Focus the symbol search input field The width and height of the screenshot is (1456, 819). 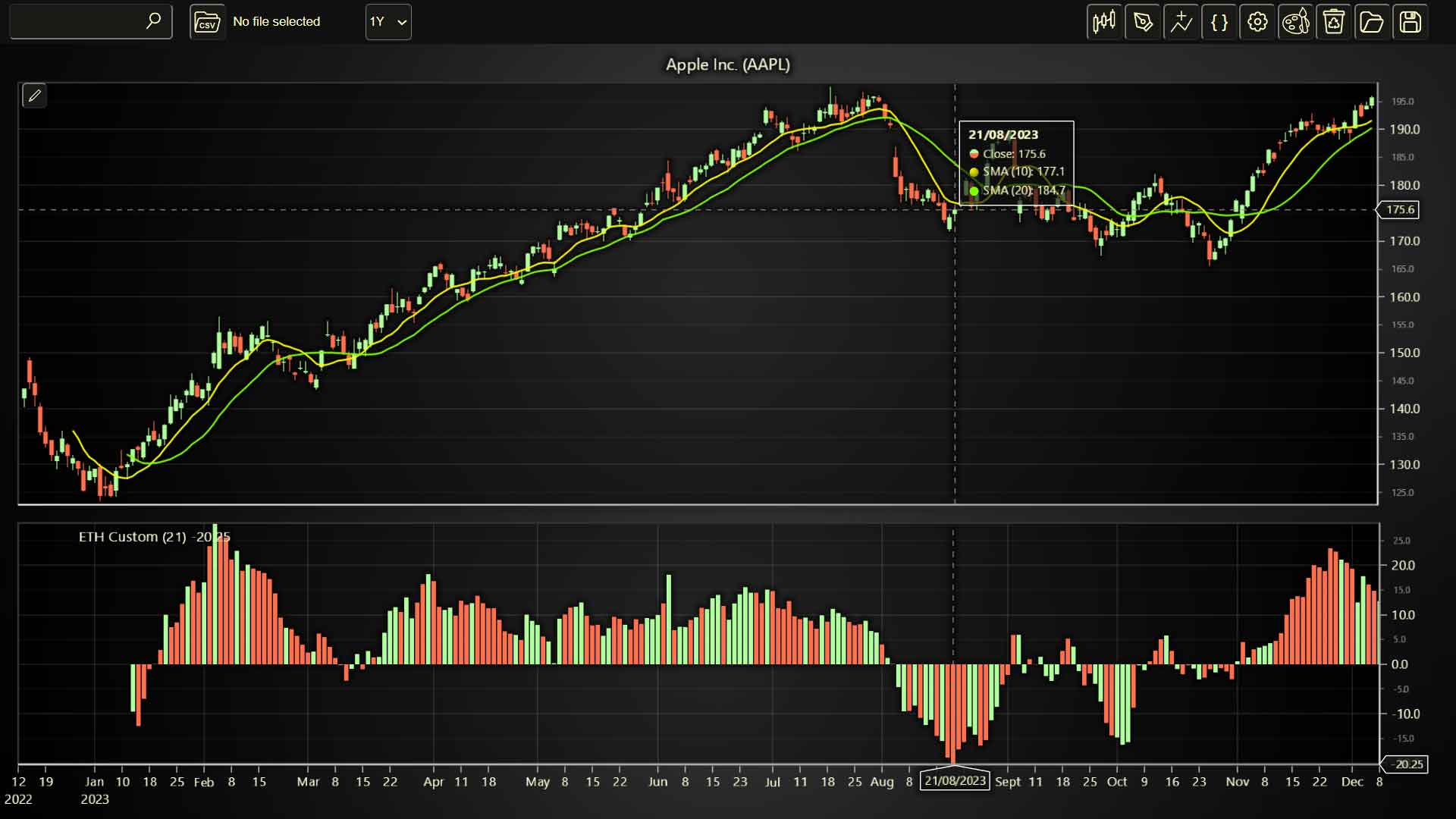pos(91,22)
